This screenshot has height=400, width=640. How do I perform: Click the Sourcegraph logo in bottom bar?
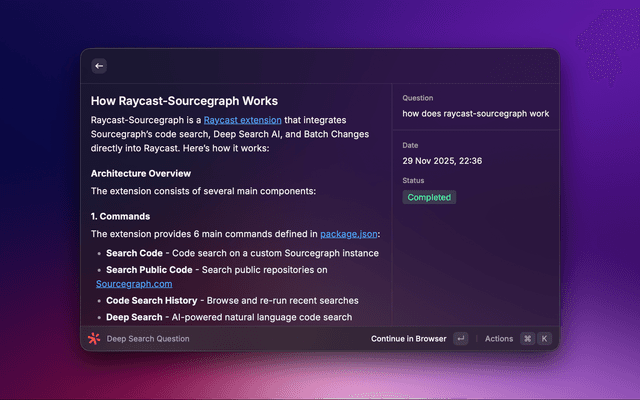click(x=94, y=339)
